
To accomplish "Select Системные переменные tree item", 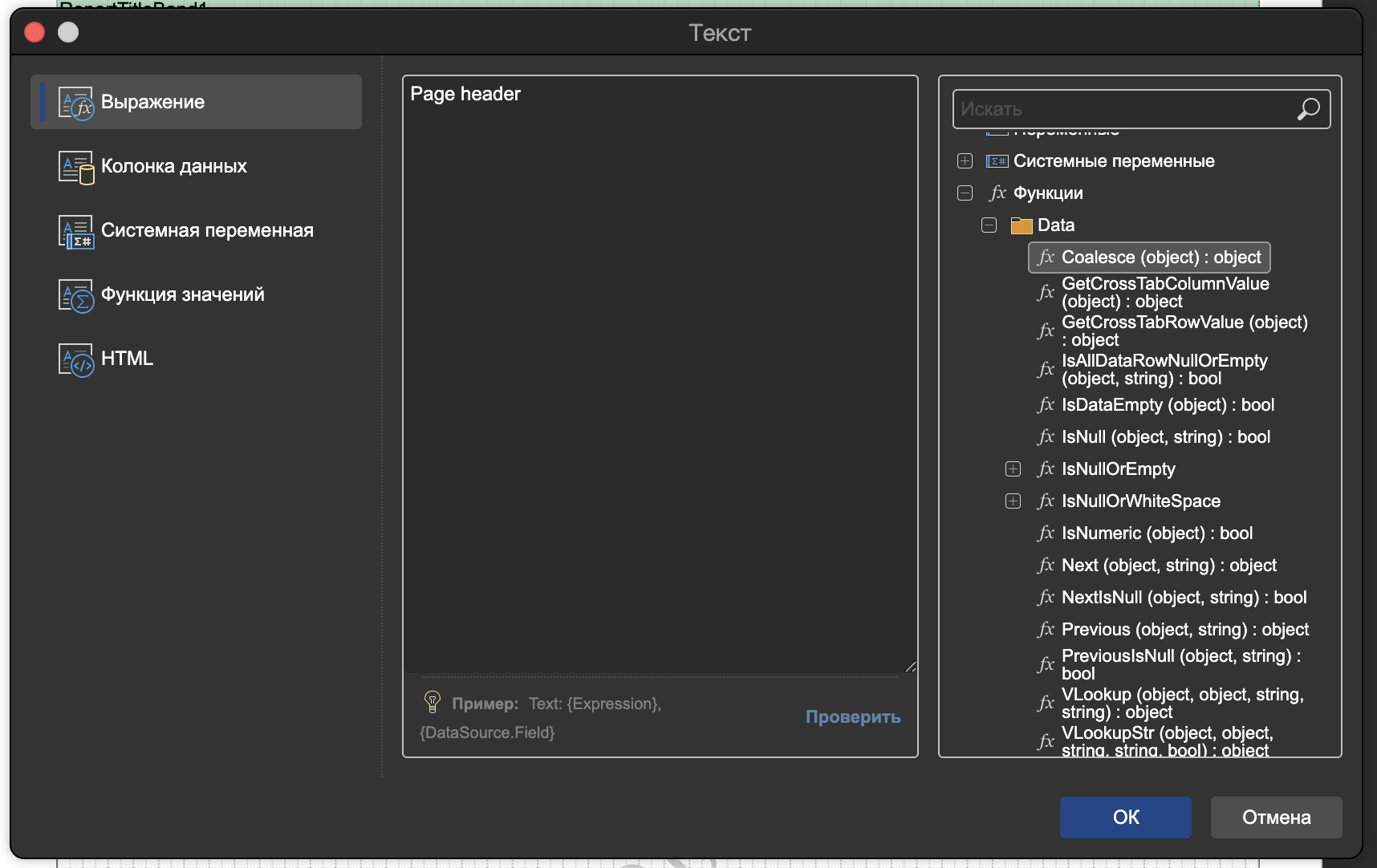I will pos(1114,161).
